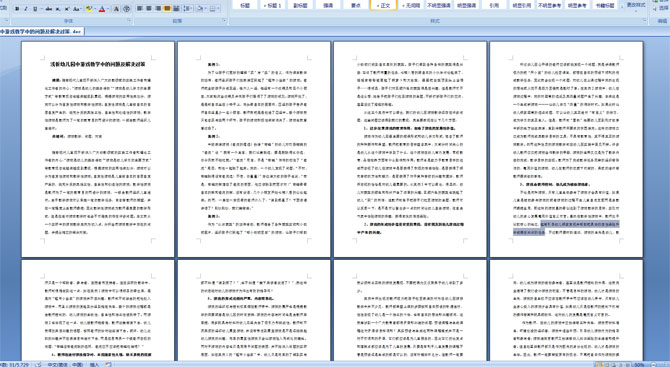Click the 50% zoom level
Screen dimensions: 670x367
[x=640, y=364]
